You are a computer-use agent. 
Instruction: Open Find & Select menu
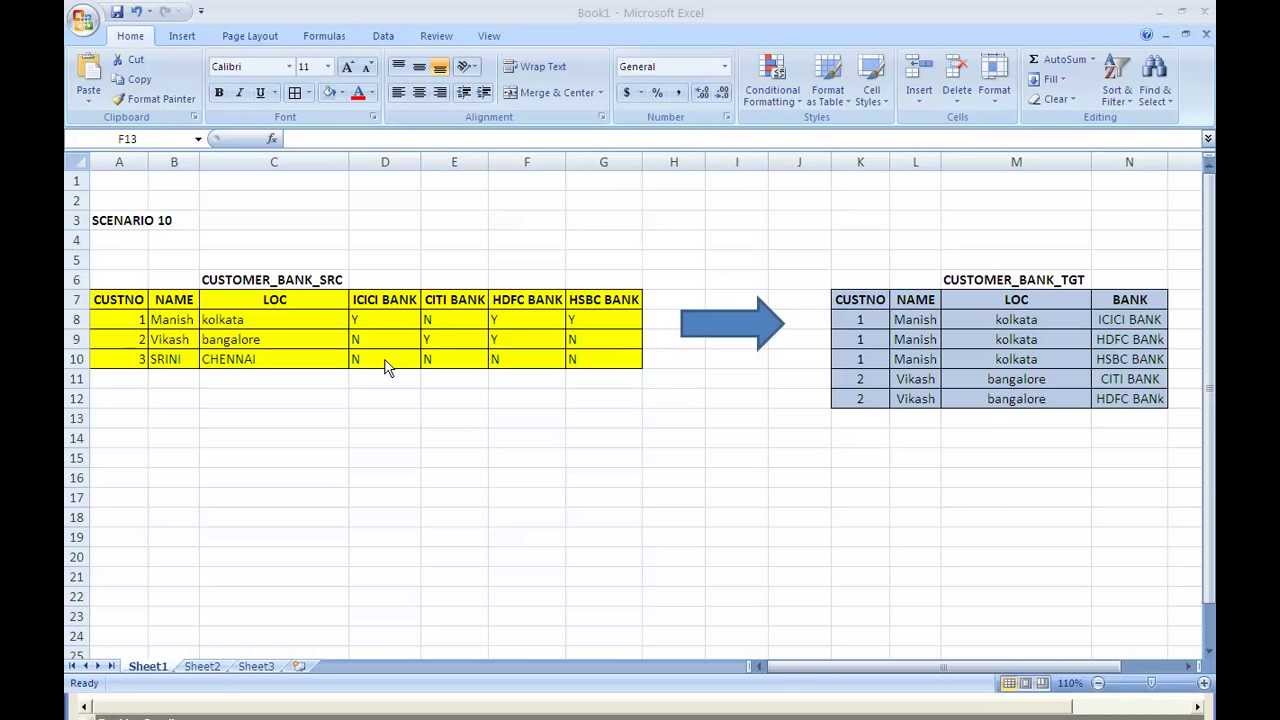click(1155, 80)
